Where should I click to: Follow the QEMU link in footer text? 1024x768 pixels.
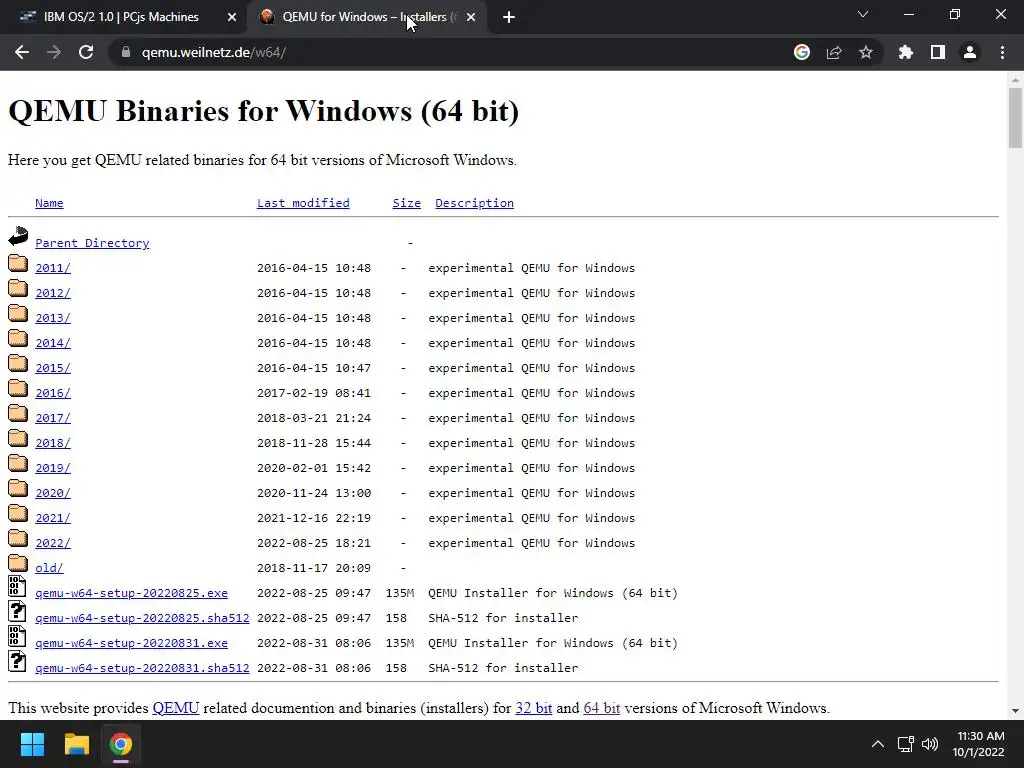(x=176, y=708)
